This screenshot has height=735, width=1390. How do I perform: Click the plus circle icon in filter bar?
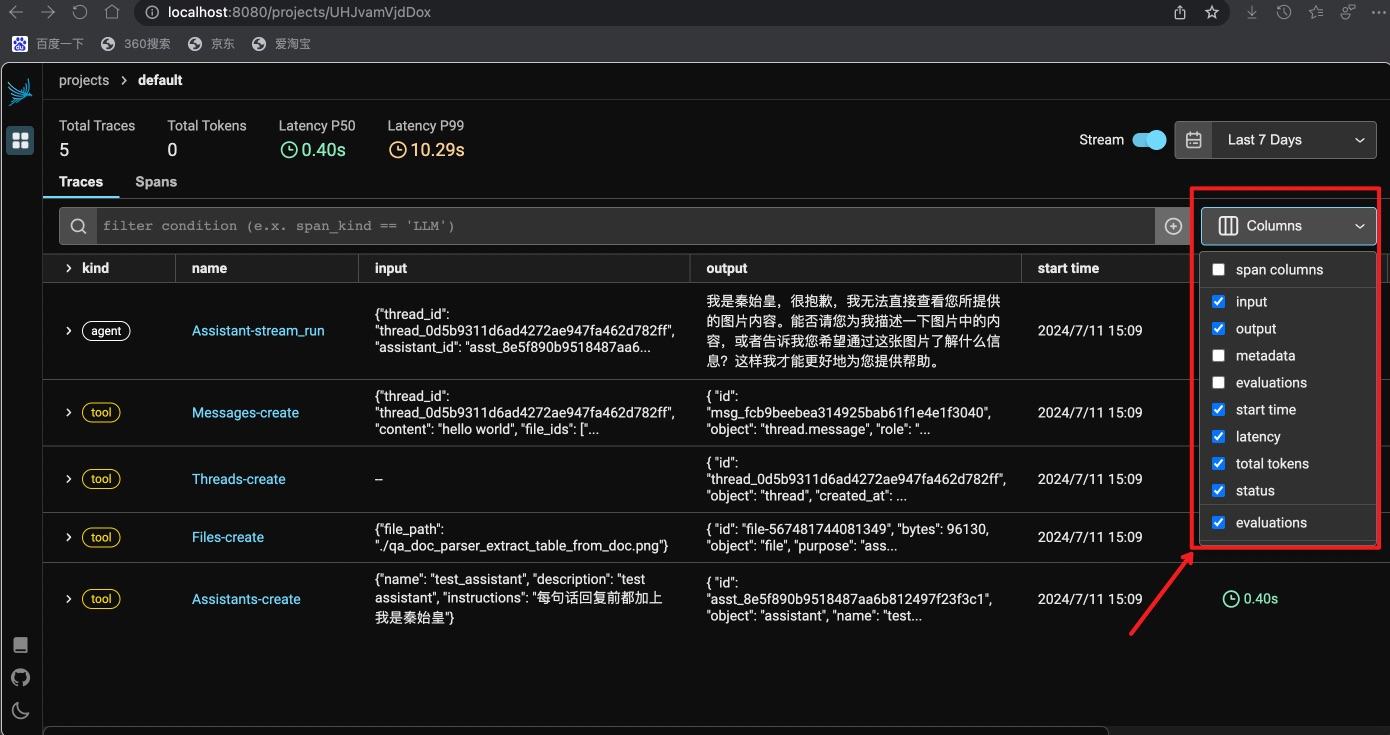1174,227
